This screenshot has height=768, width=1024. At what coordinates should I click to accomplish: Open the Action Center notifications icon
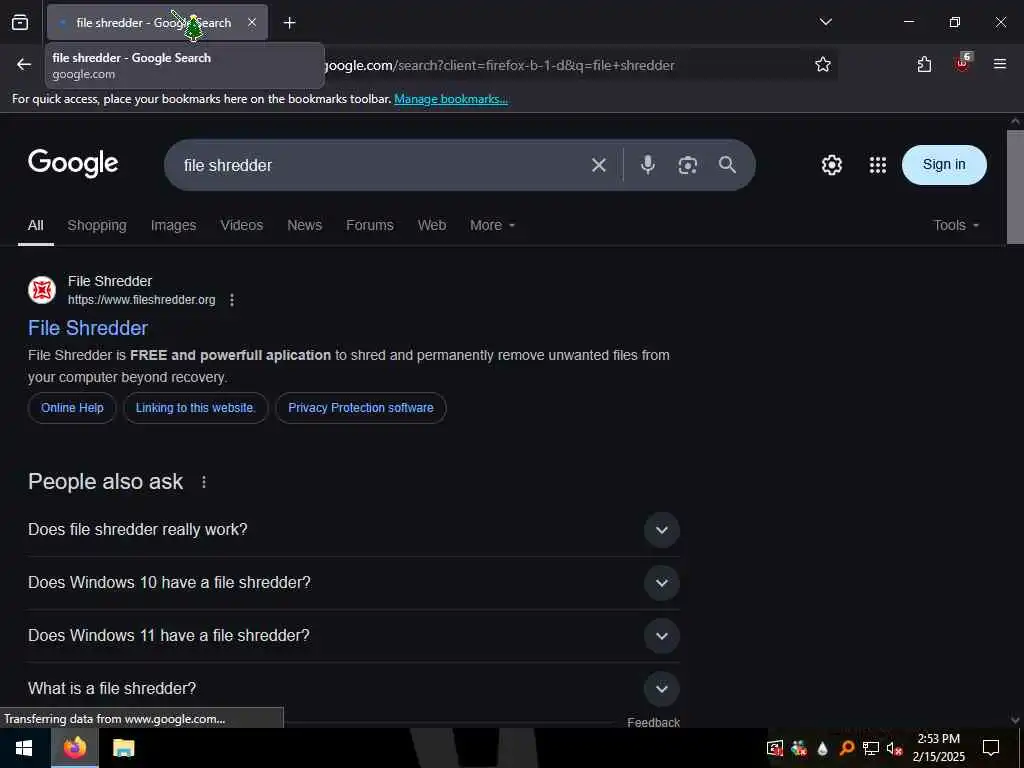[991, 748]
